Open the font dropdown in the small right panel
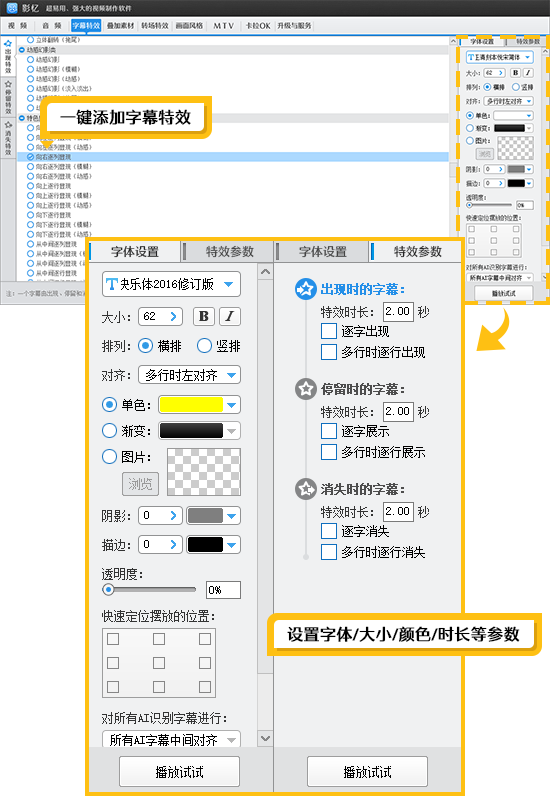Viewport: 550px width, 796px height. click(499, 57)
